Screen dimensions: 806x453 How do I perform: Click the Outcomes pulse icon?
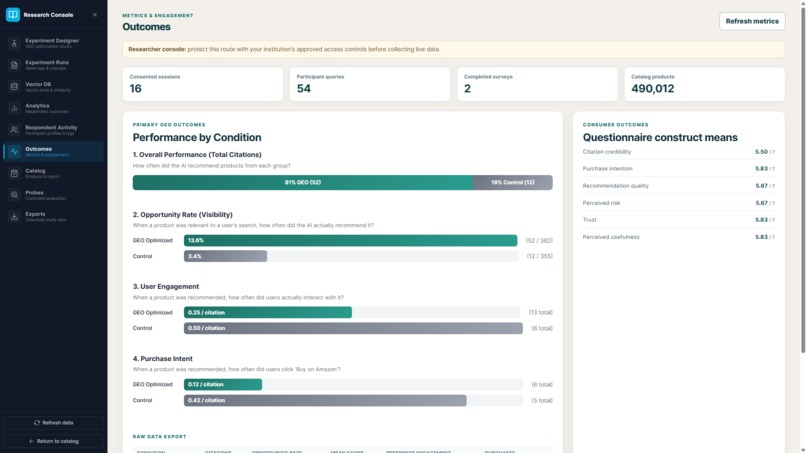pyautogui.click(x=14, y=152)
